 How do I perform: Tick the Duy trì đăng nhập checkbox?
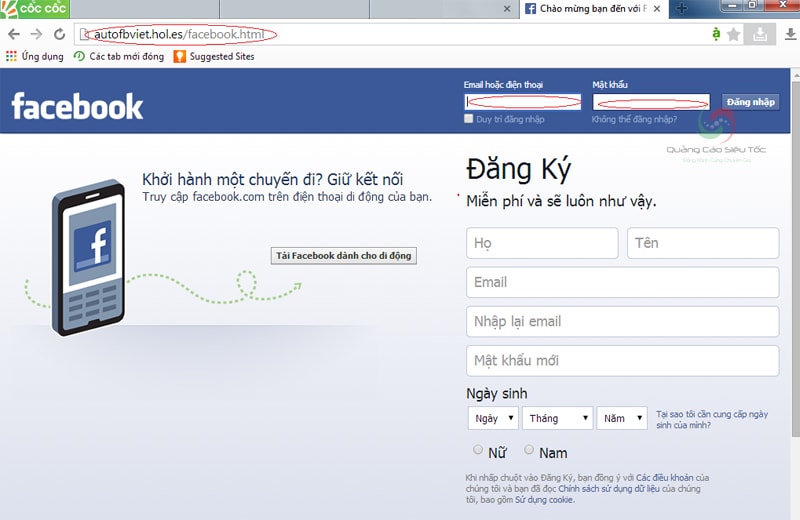(468, 119)
